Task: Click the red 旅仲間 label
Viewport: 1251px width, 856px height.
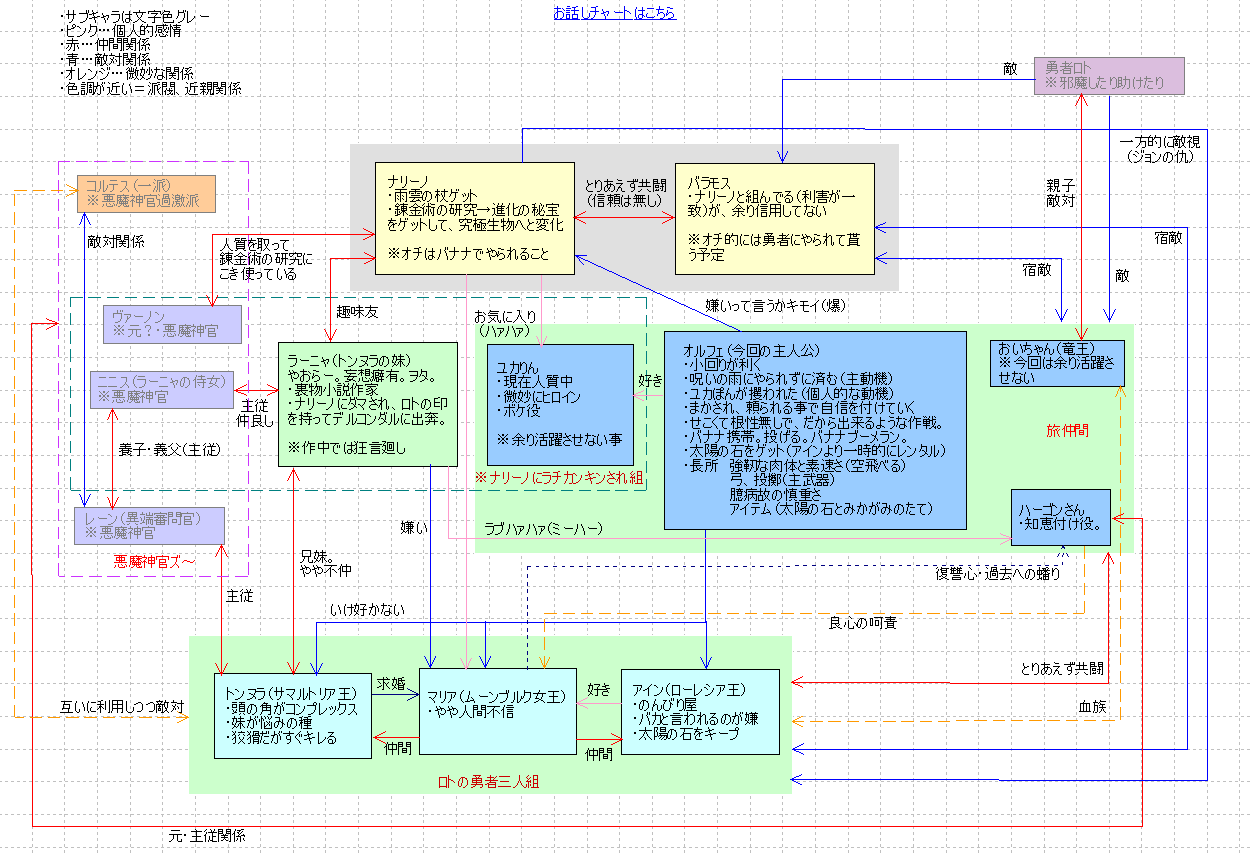Action: [x=1066, y=429]
